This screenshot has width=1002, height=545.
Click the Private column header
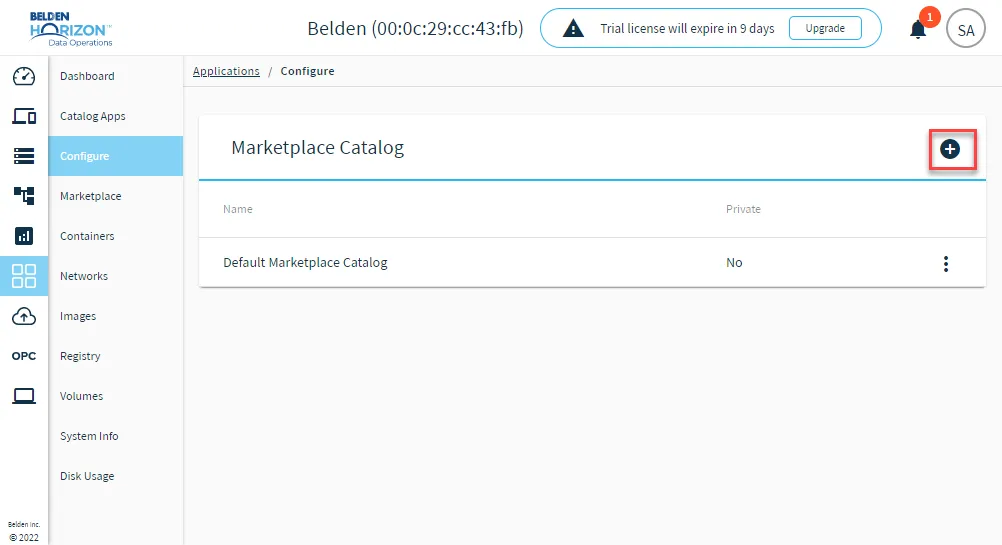click(743, 209)
